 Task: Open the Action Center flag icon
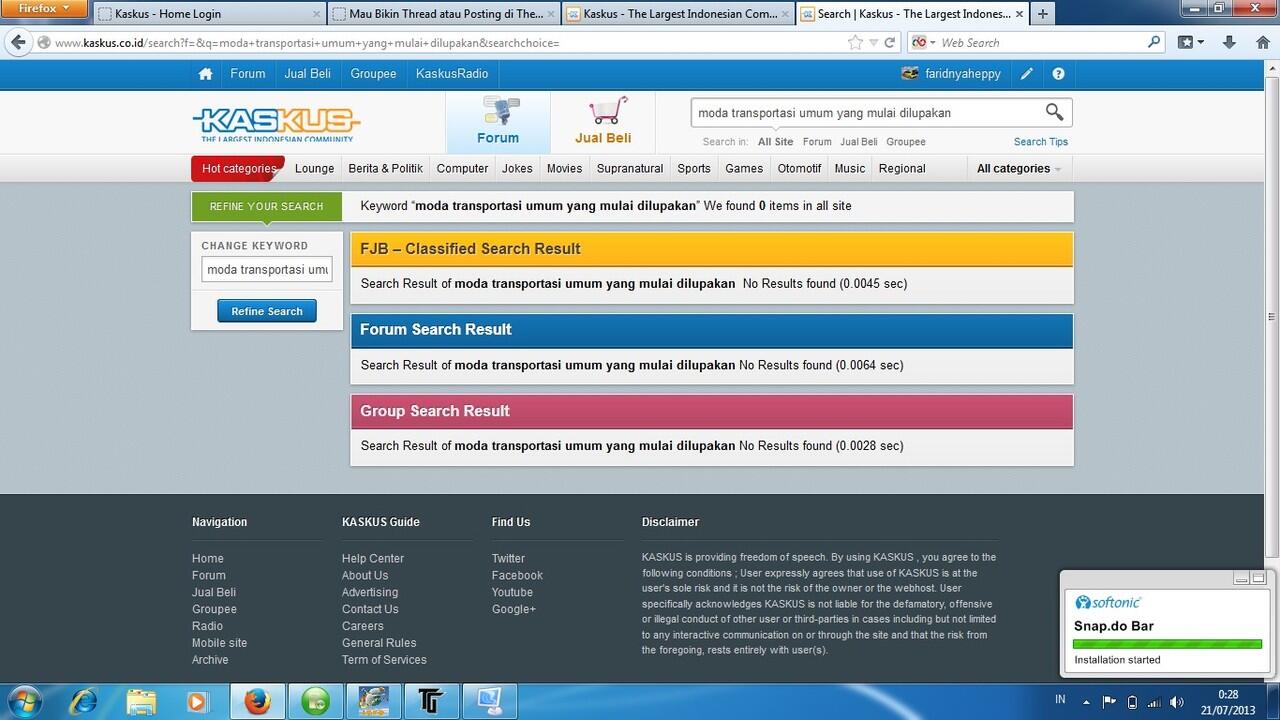pos(1109,701)
